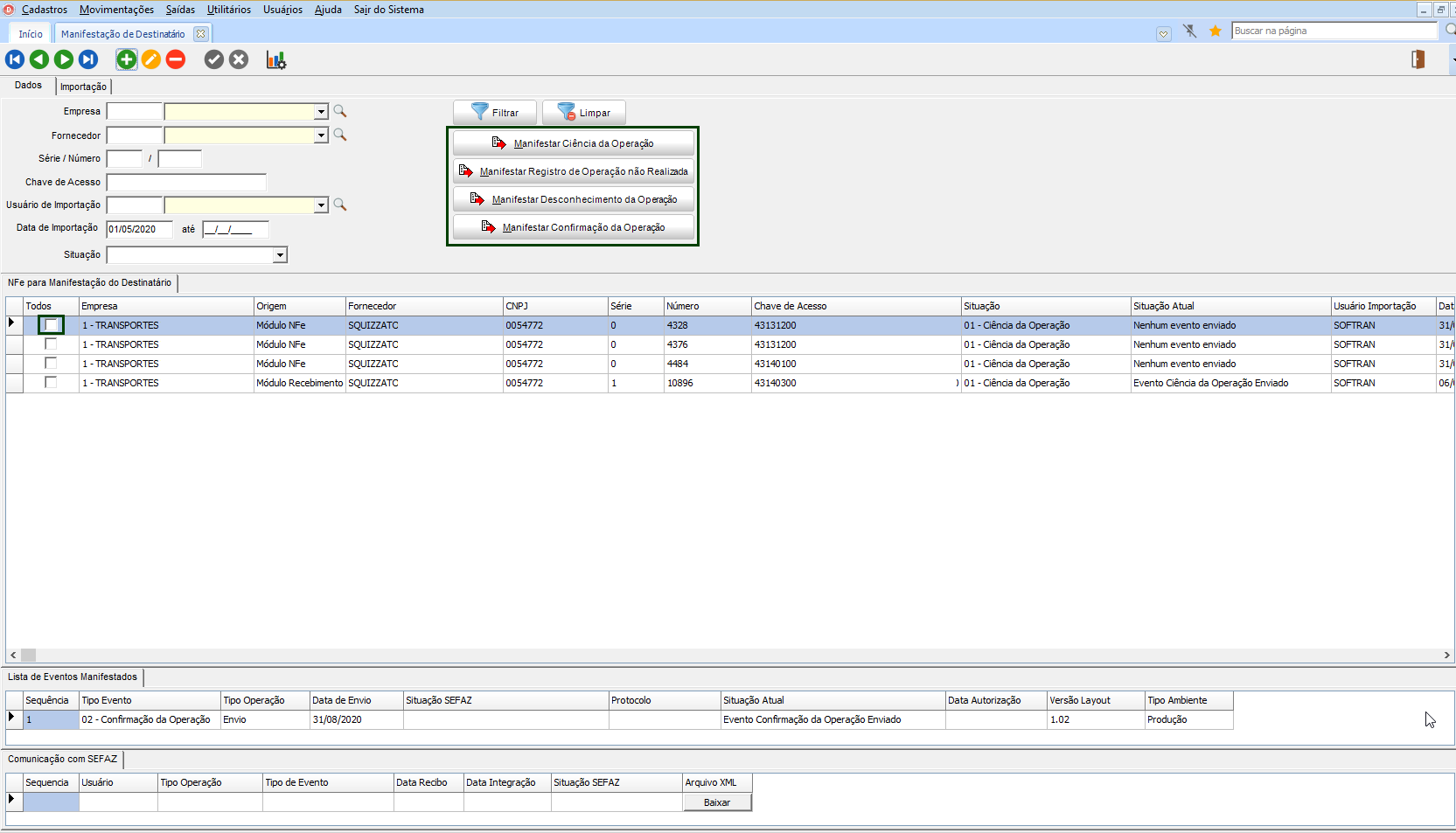Click the Filtrar button
Image resolution: width=1456 pixels, height=833 pixels.
495,113
